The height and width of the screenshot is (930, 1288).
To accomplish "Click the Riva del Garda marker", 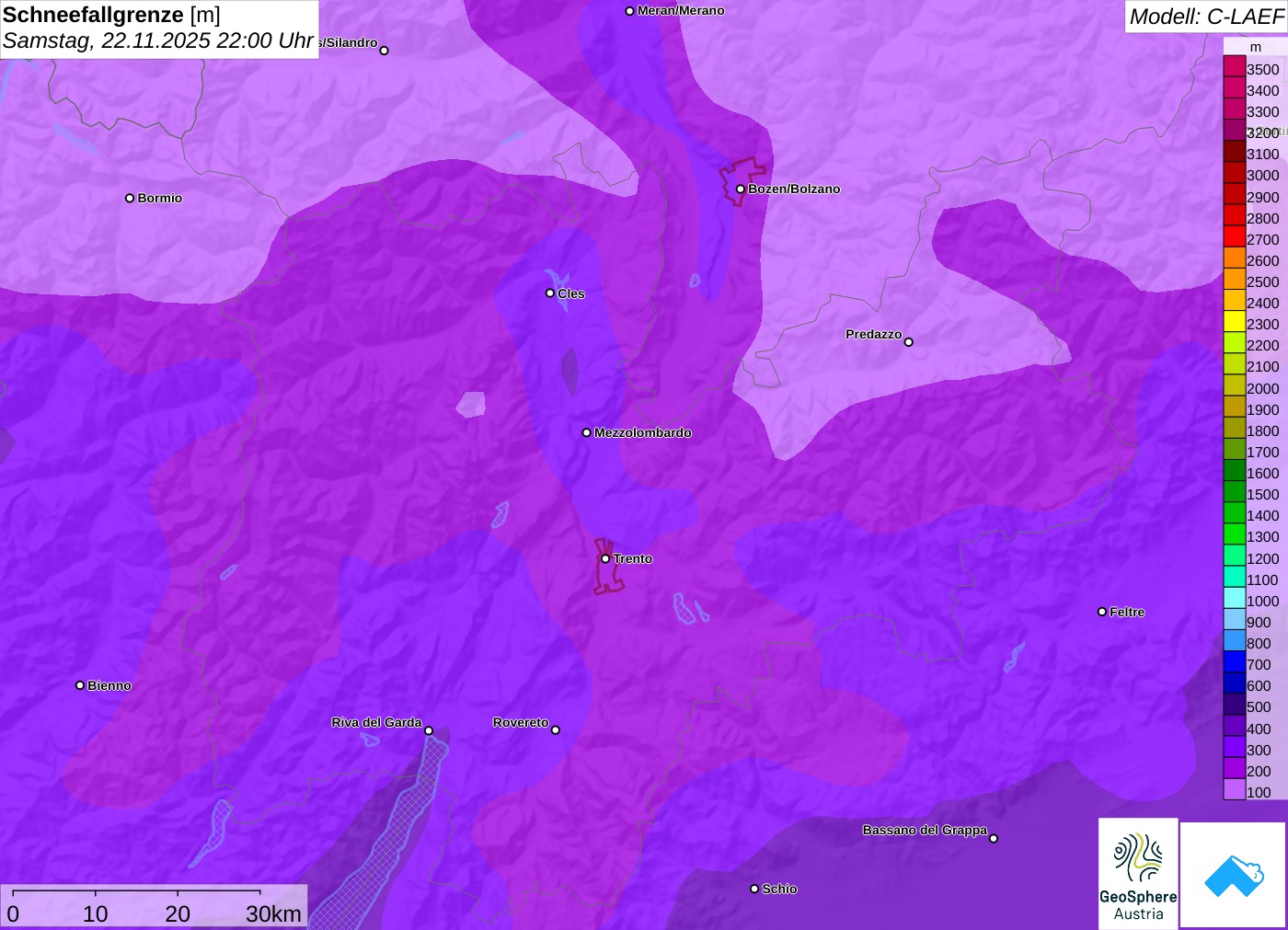I will (429, 730).
